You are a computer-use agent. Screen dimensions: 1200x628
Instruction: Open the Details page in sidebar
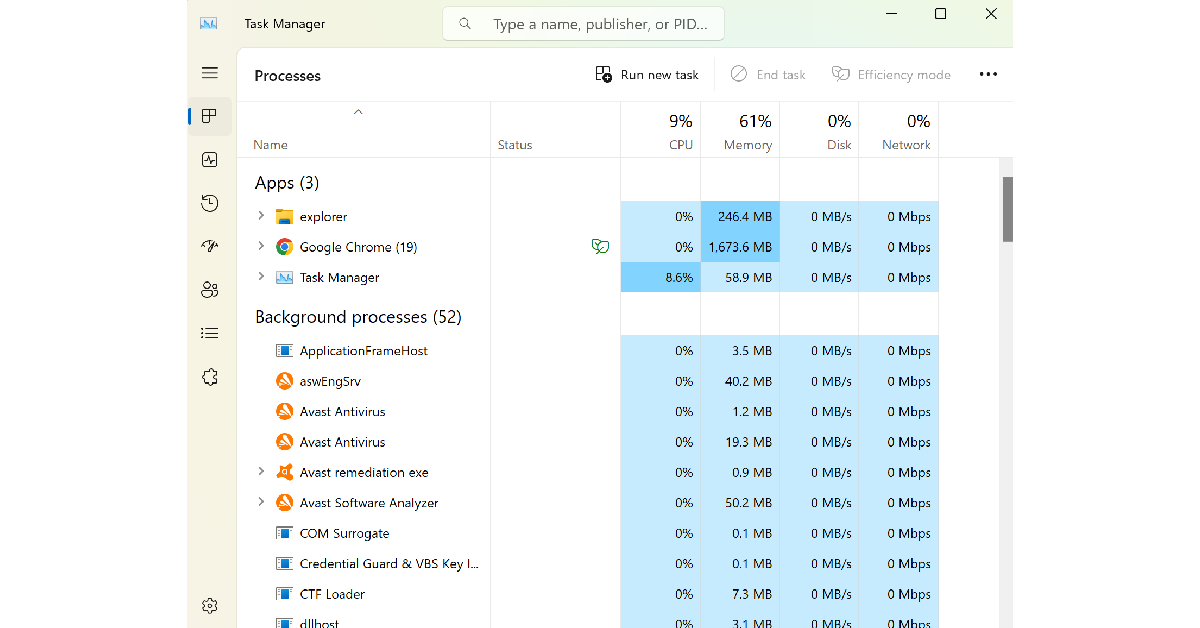pyautogui.click(x=209, y=333)
